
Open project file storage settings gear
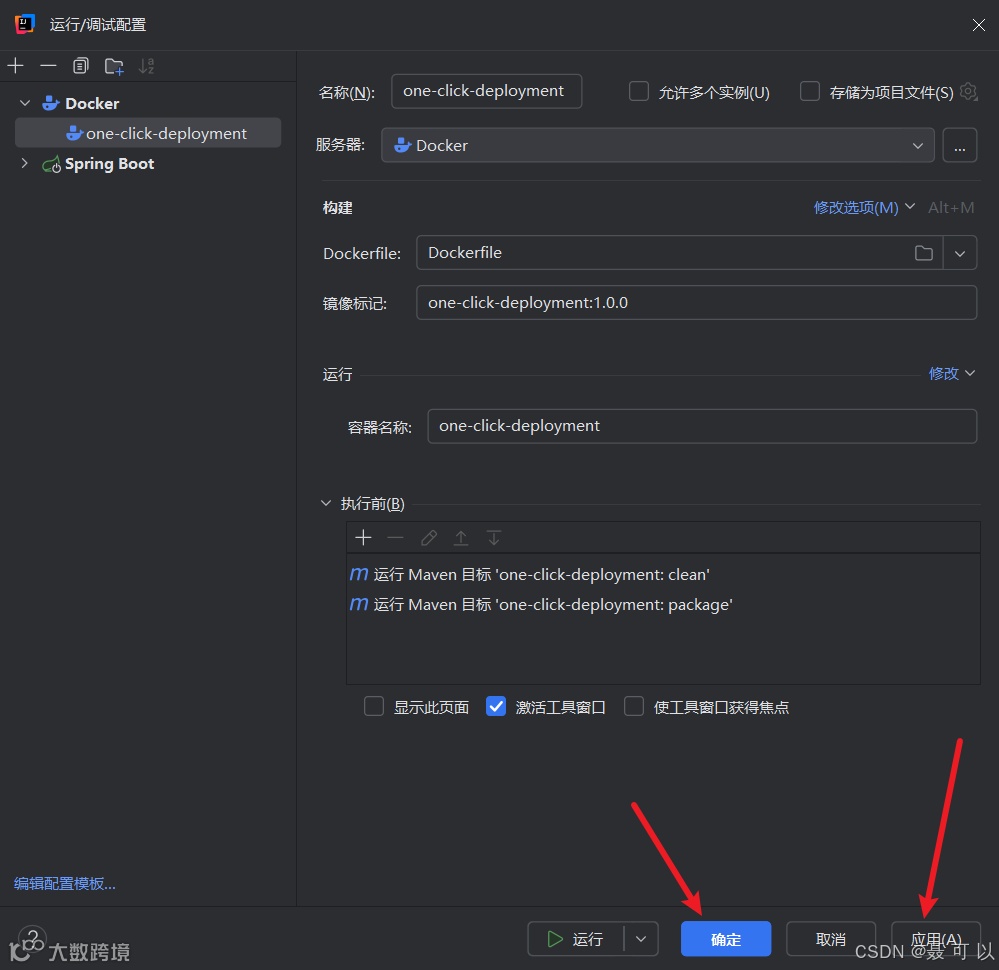(x=968, y=92)
